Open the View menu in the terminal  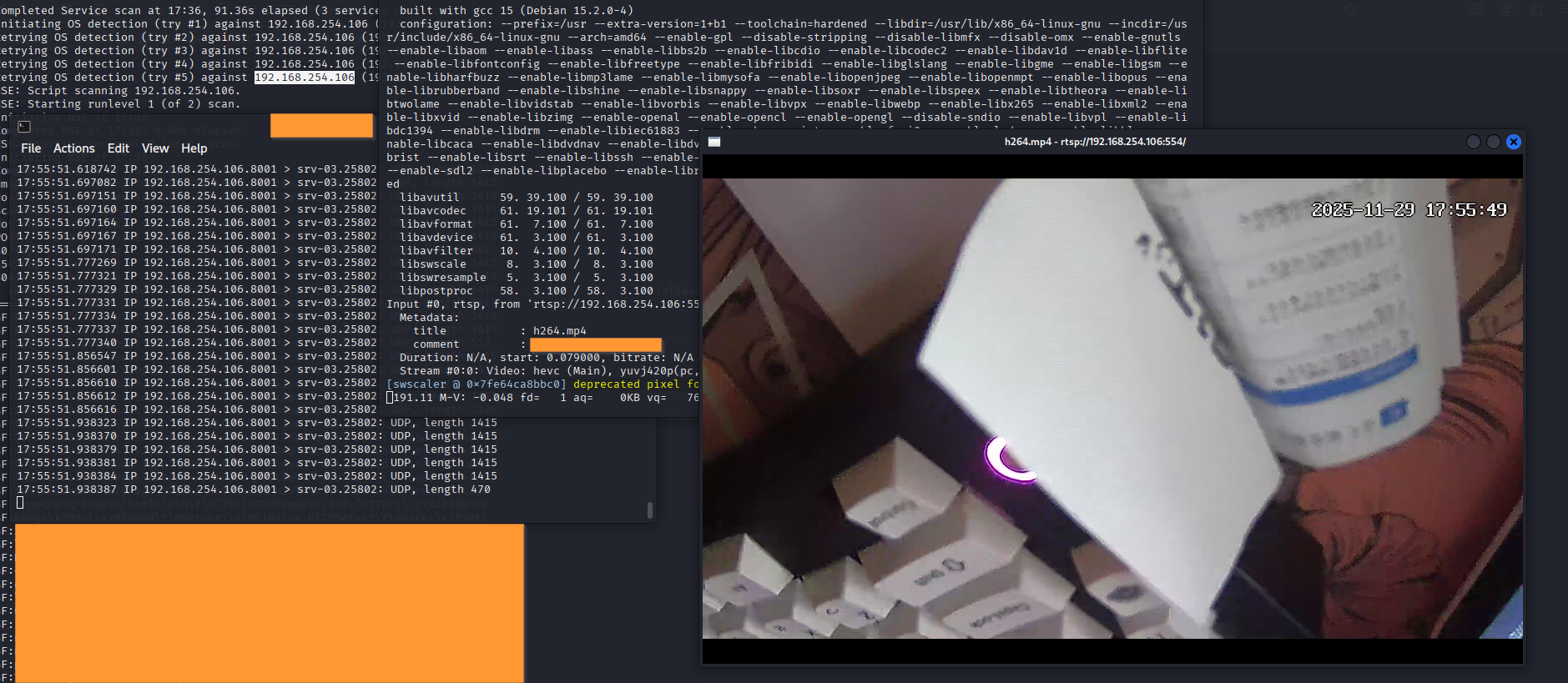coord(155,148)
